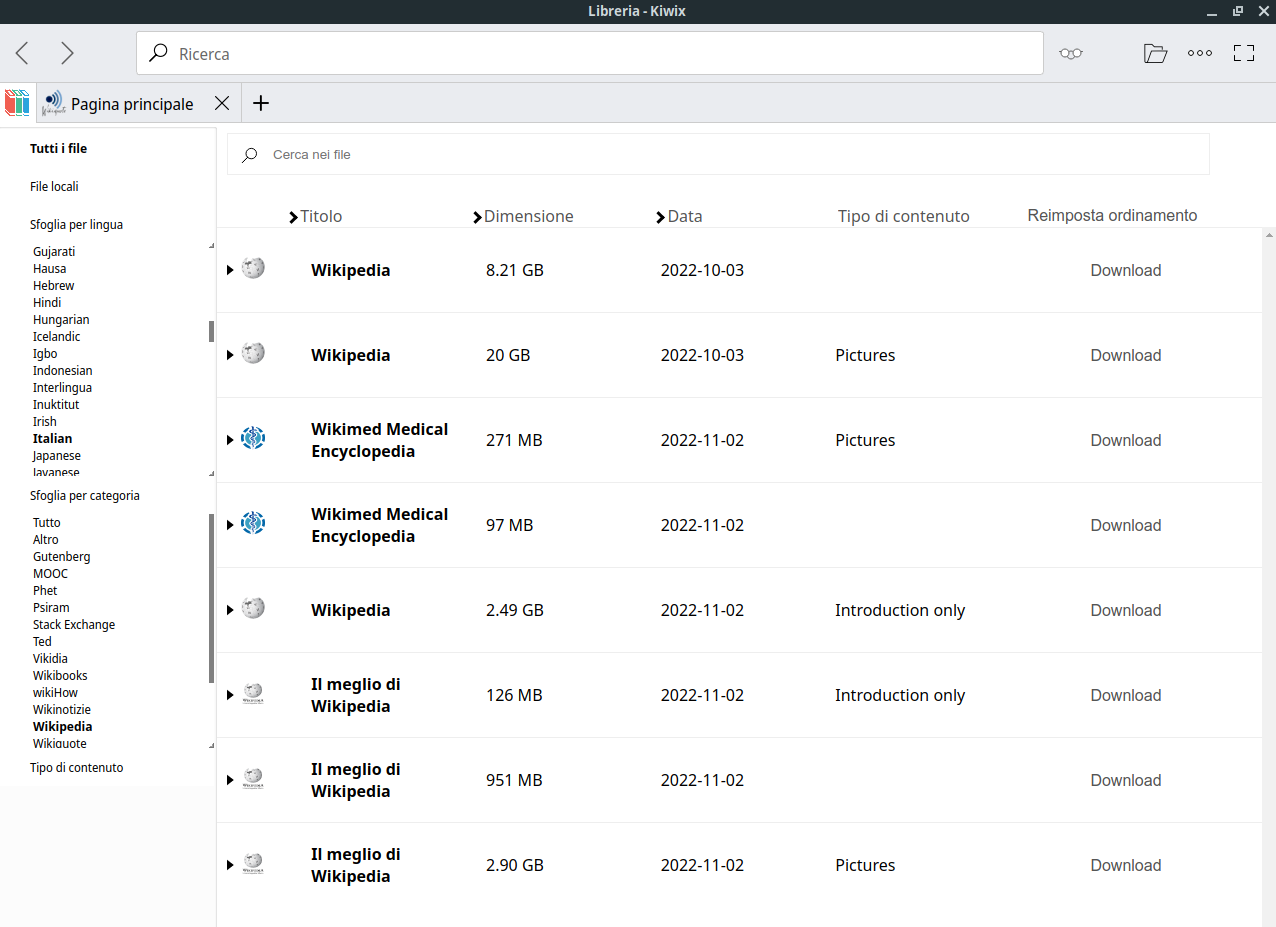The image size is (1276, 927).
Task: Download the 126 MB Il meglio di Wikipedia
Action: pyautogui.click(x=1125, y=695)
